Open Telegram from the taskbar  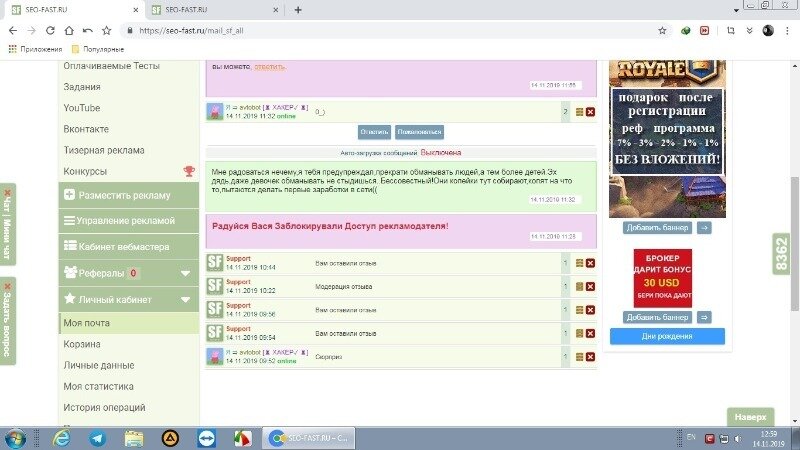point(97,438)
